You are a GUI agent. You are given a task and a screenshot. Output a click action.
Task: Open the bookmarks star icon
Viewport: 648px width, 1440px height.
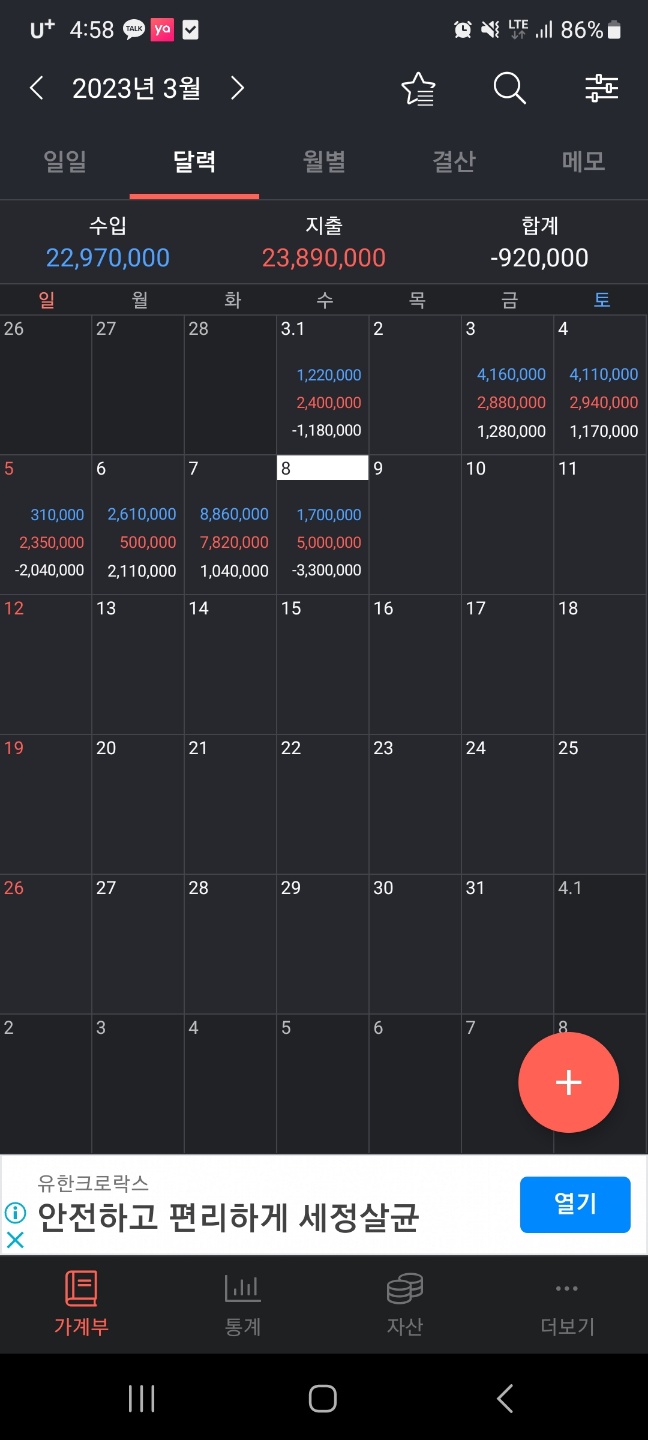click(x=418, y=89)
